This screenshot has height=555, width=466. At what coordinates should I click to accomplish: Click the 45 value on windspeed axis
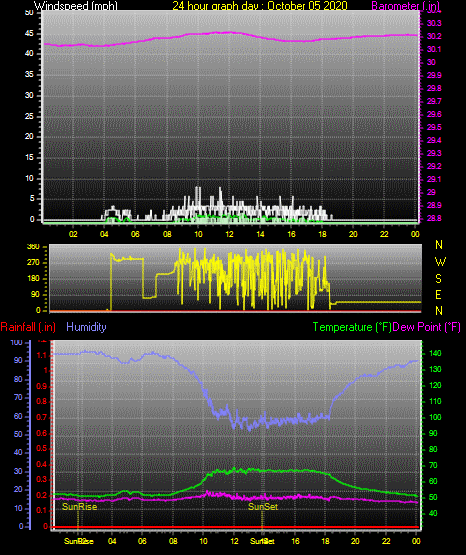click(x=29, y=33)
